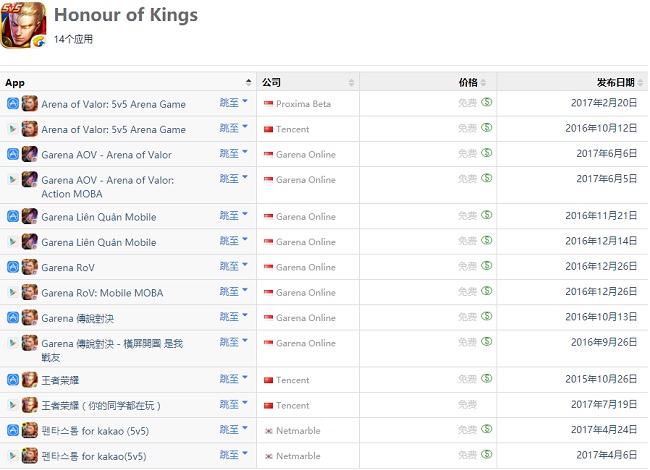Viewport: 650px width, 470px height.
Task: Open 王者荣耀（你的同学都在玩）link
Action: point(101,405)
